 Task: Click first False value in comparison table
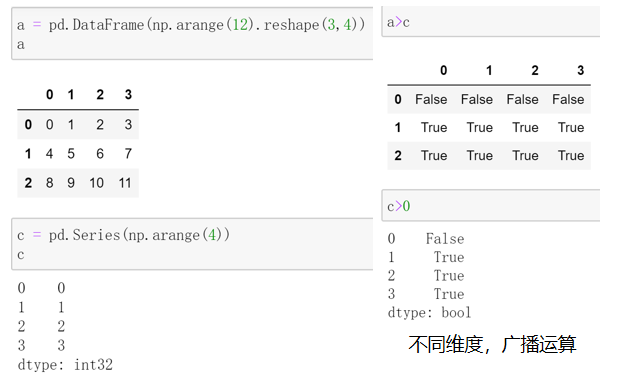431,99
